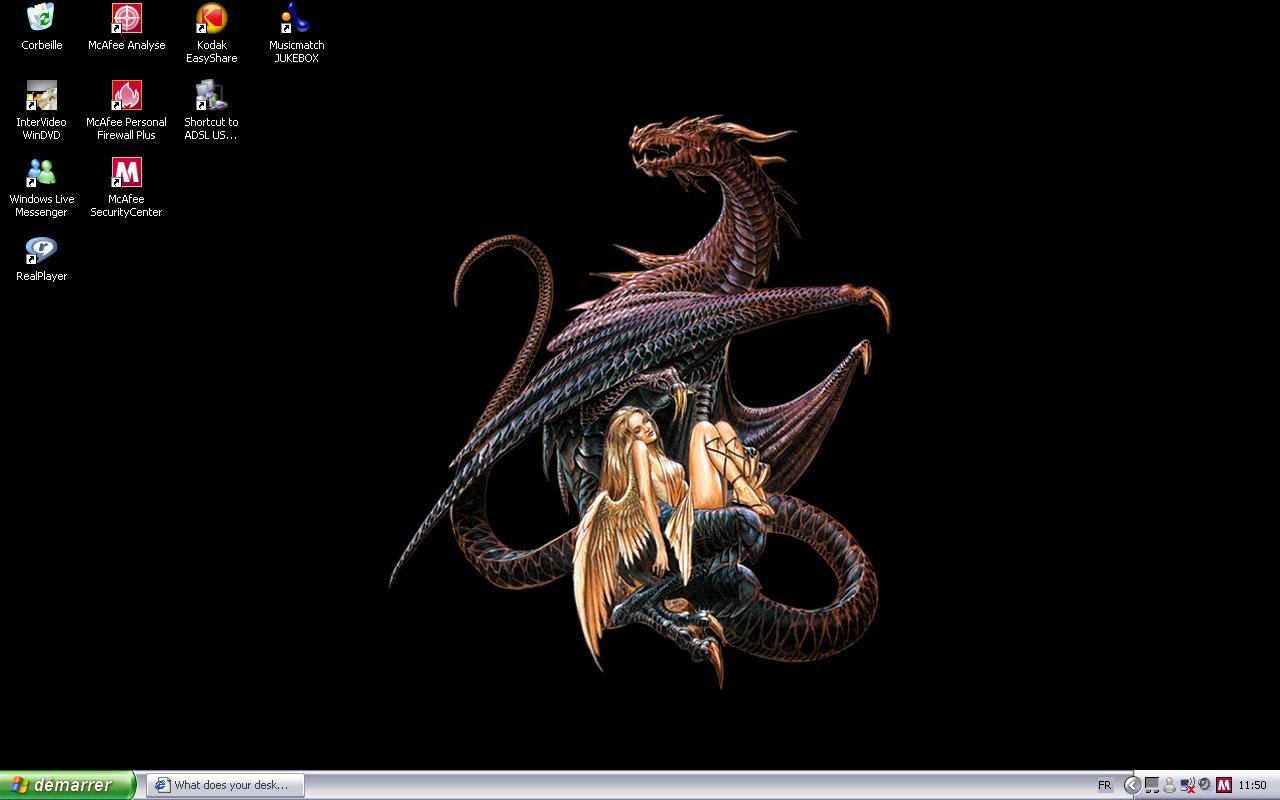Expand hidden system tray icons arrow
Viewport: 1280px width, 800px height.
point(1132,785)
